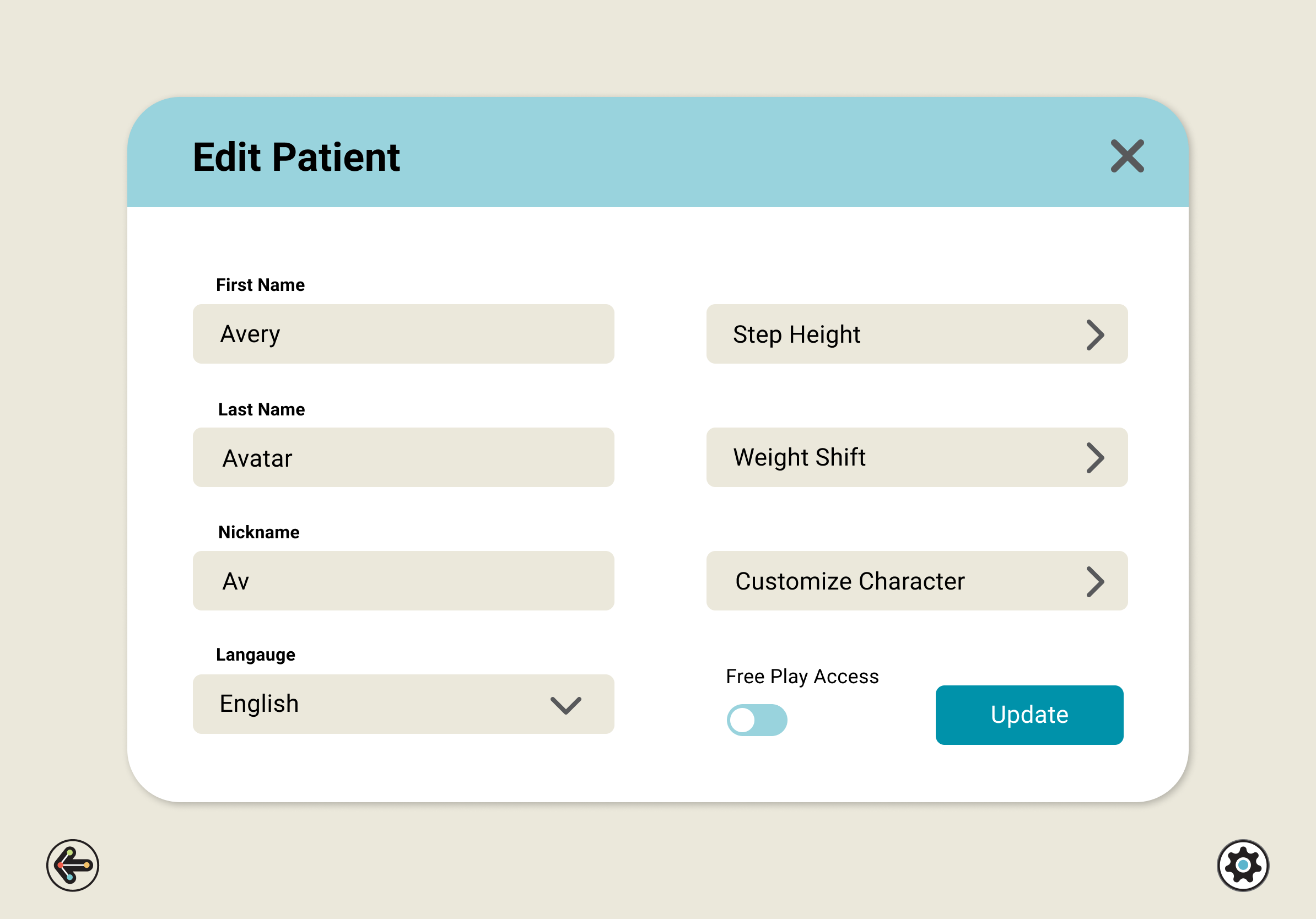Close the Edit Patient dialog

pyautogui.click(x=1127, y=156)
